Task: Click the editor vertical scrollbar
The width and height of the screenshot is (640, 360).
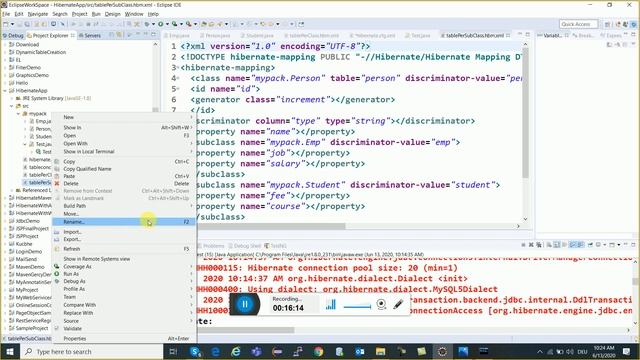Action: pyautogui.click(x=525, y=112)
